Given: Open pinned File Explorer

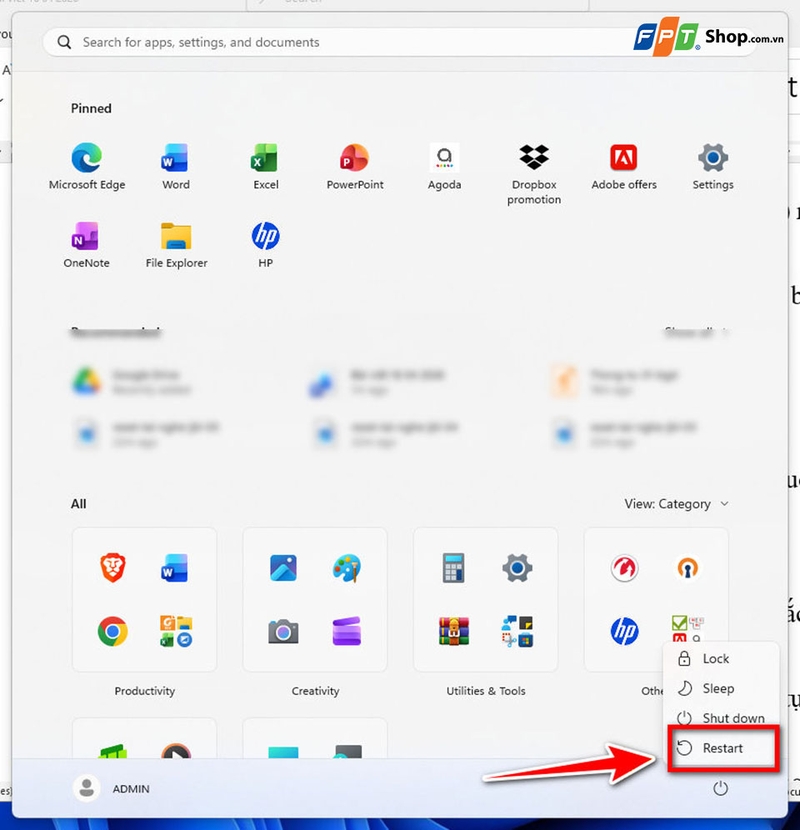Looking at the screenshot, I should tap(176, 245).
